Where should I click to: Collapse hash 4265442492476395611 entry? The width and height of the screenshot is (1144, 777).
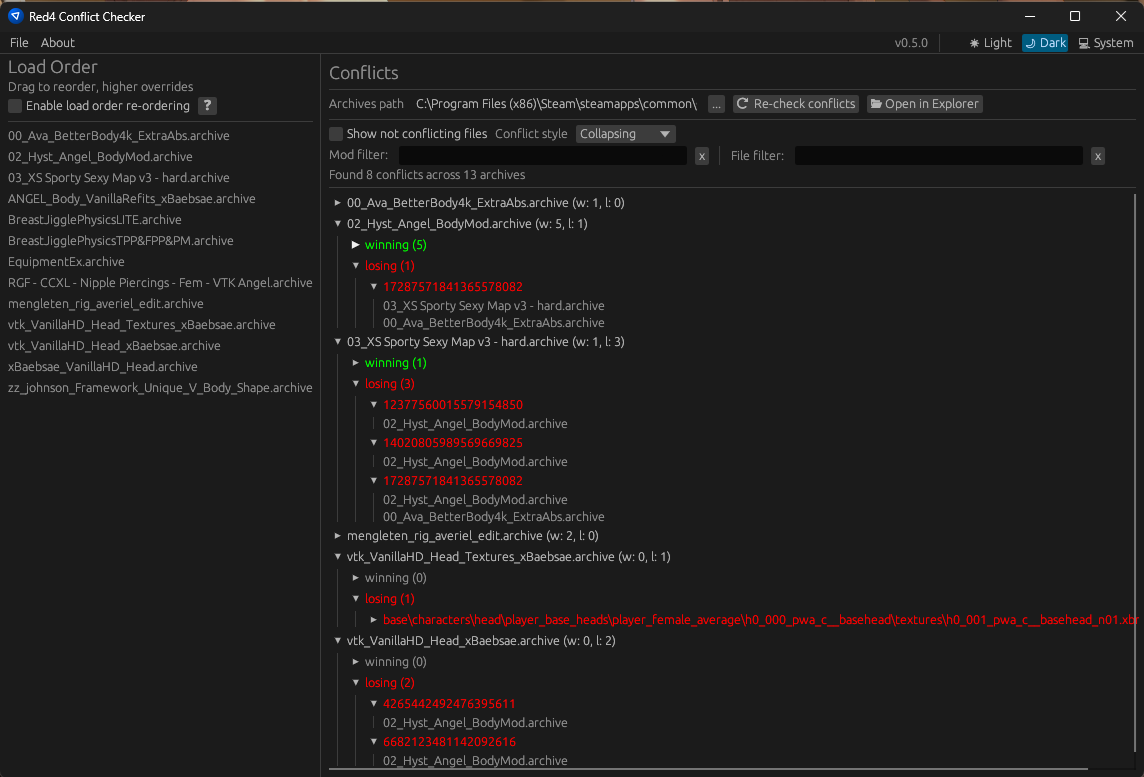pos(374,704)
